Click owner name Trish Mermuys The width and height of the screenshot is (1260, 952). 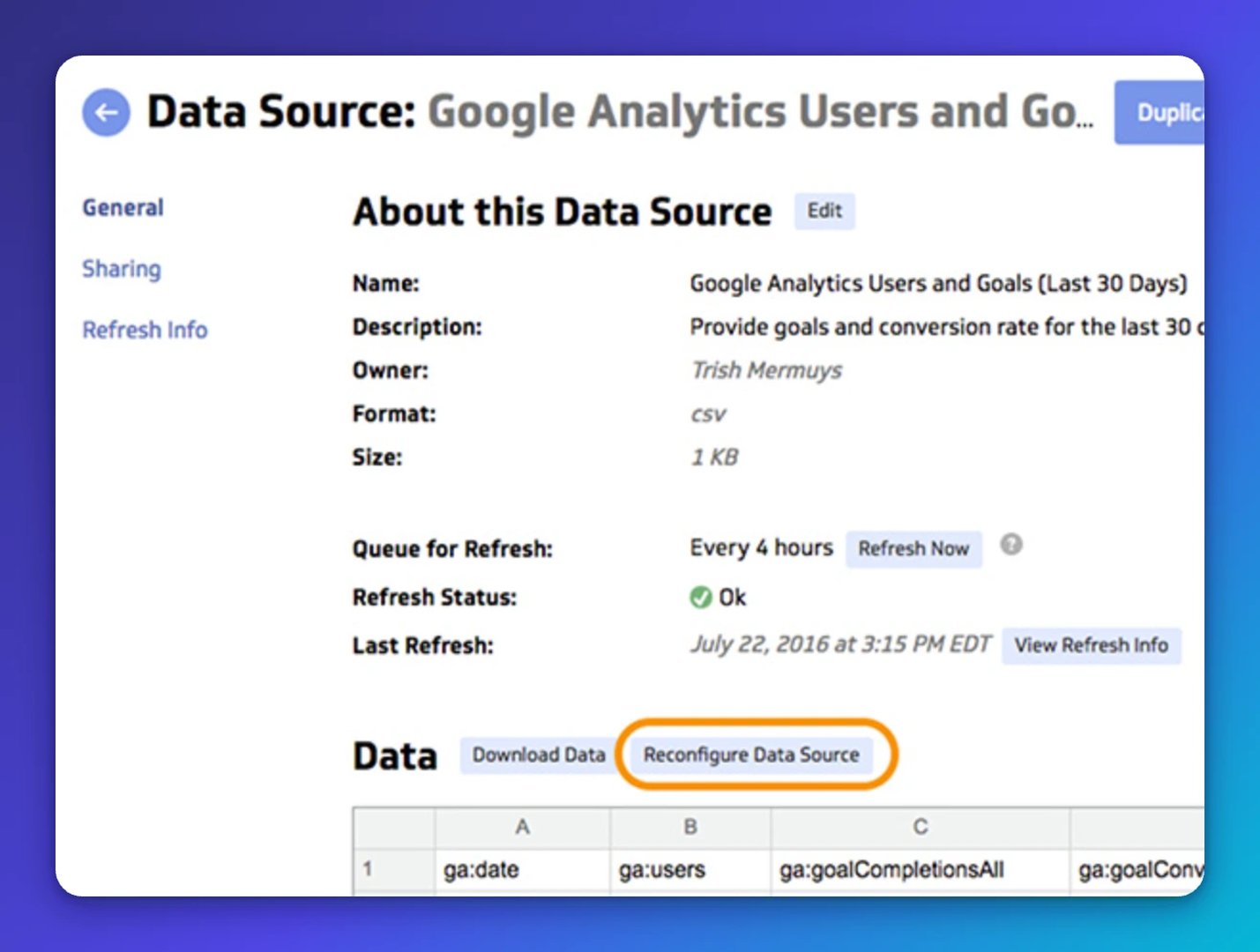[766, 370]
